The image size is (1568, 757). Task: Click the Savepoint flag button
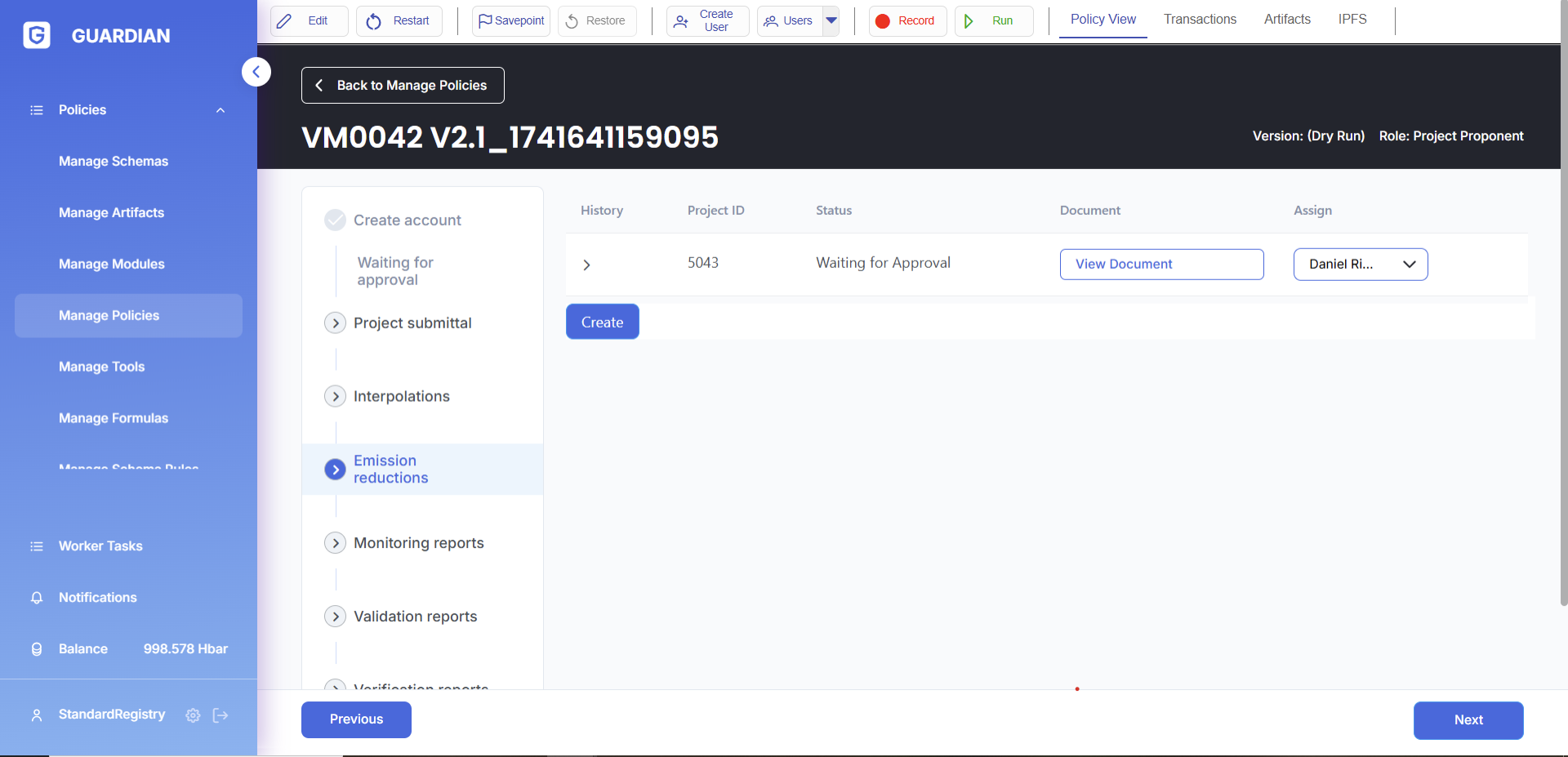pyautogui.click(x=511, y=21)
